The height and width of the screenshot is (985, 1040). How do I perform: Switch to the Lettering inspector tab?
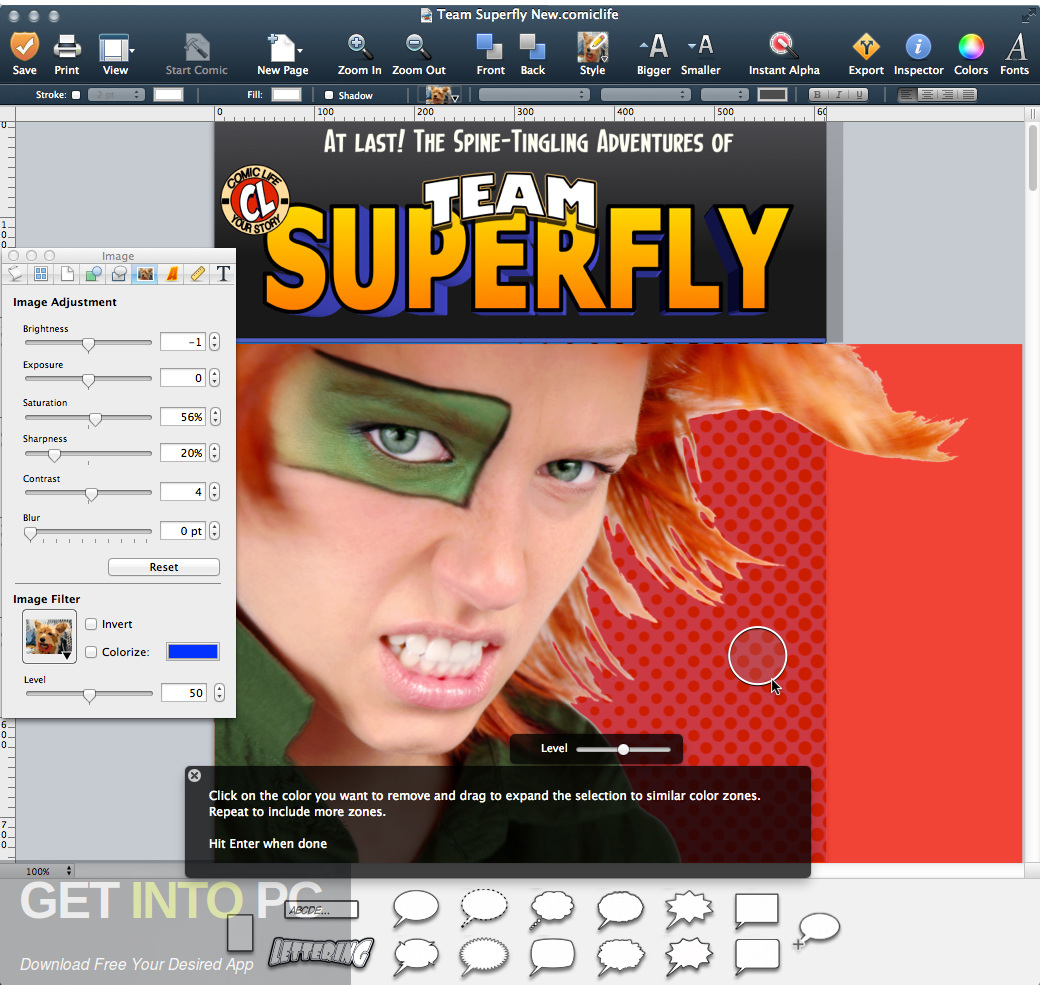[172, 273]
